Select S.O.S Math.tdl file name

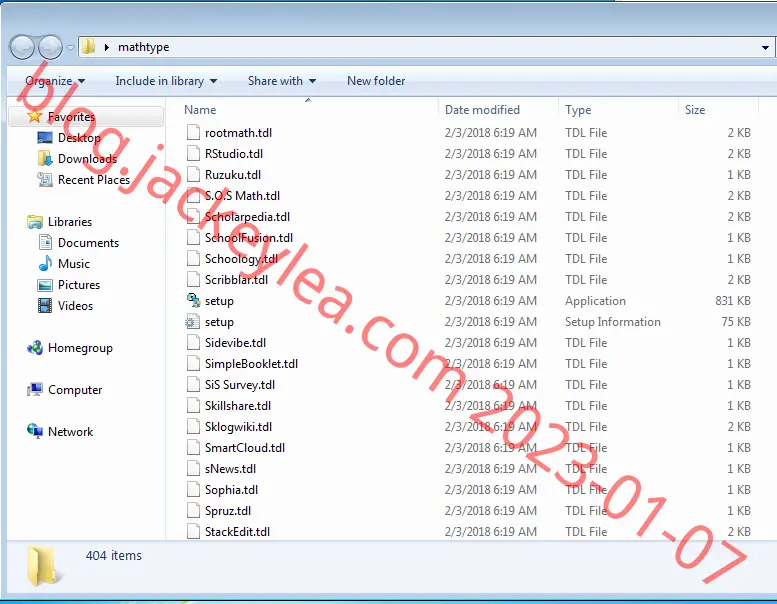coord(242,196)
